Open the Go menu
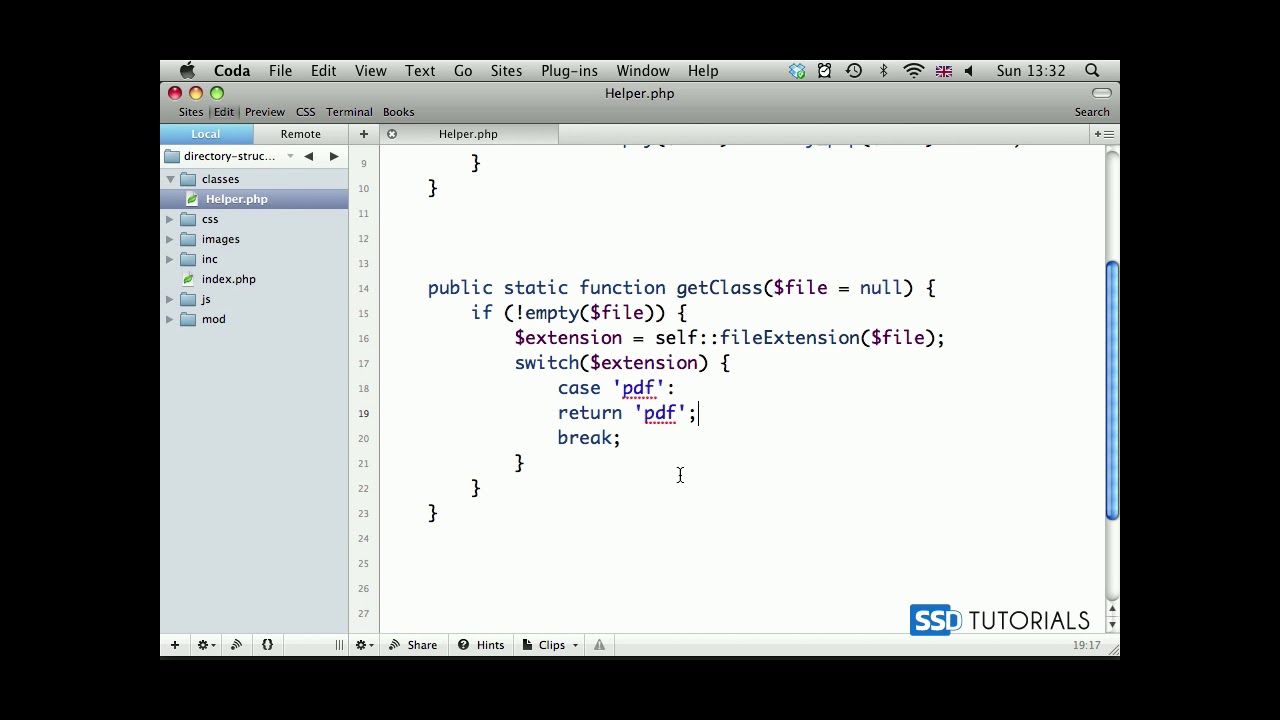 pyautogui.click(x=463, y=71)
